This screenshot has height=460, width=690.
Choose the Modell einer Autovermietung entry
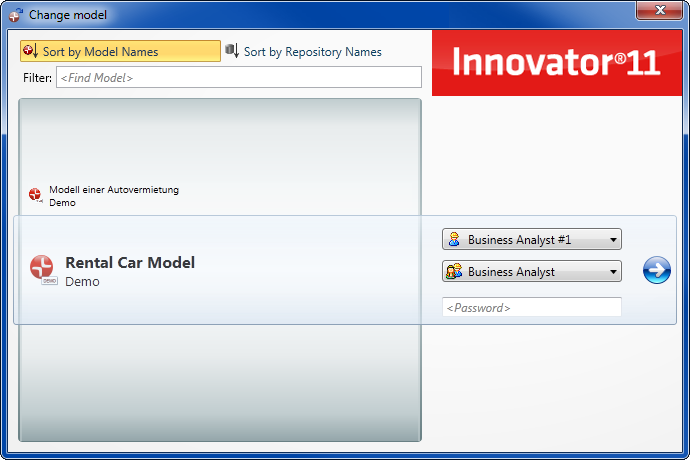tap(114, 190)
